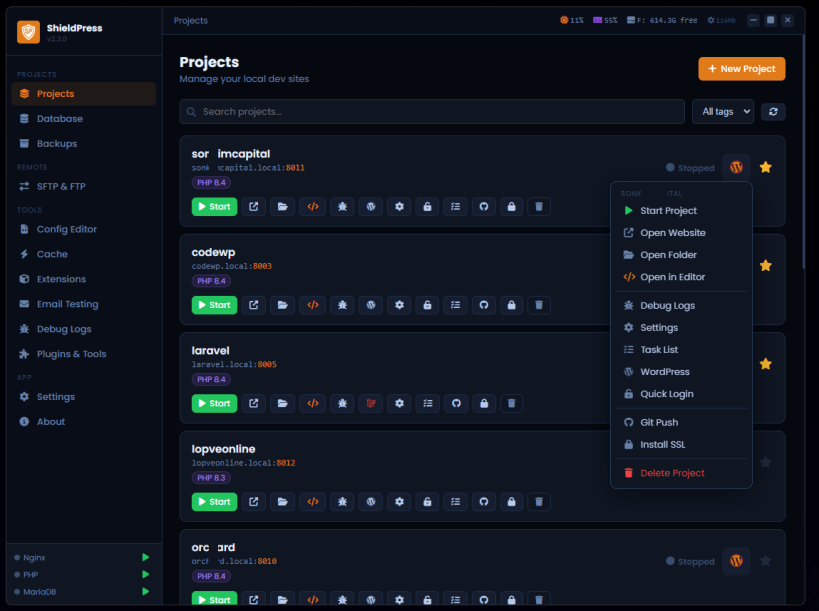This screenshot has height=611, width=819.
Task: Toggle favorite star for laravel project
Action: (x=766, y=364)
